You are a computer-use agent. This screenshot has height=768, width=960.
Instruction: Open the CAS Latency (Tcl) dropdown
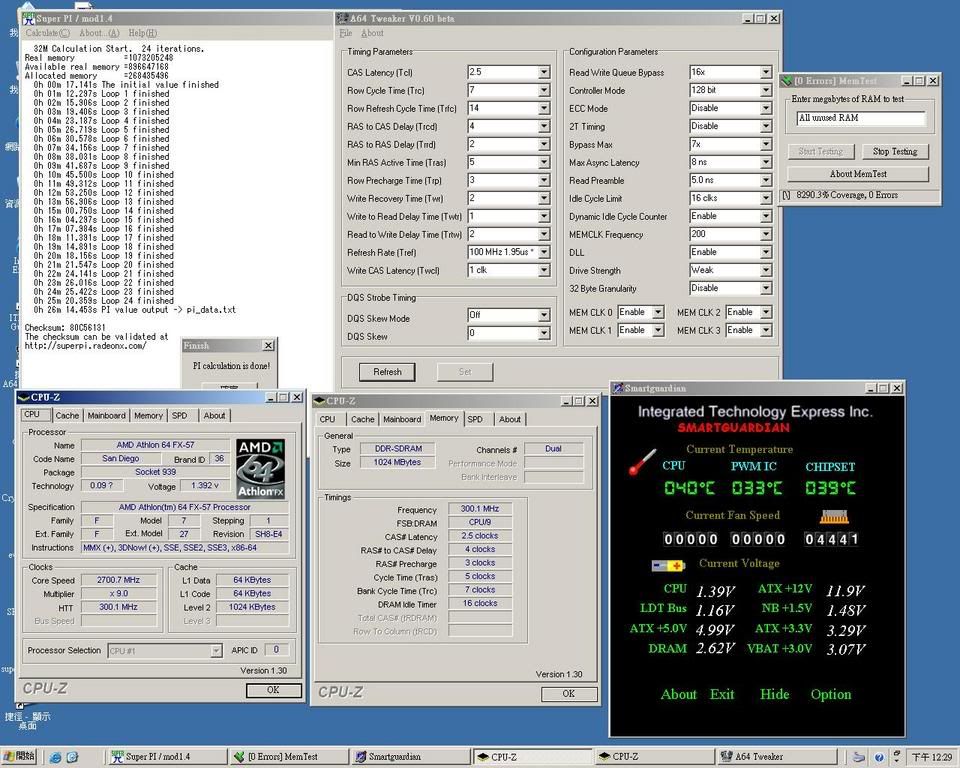[544, 72]
